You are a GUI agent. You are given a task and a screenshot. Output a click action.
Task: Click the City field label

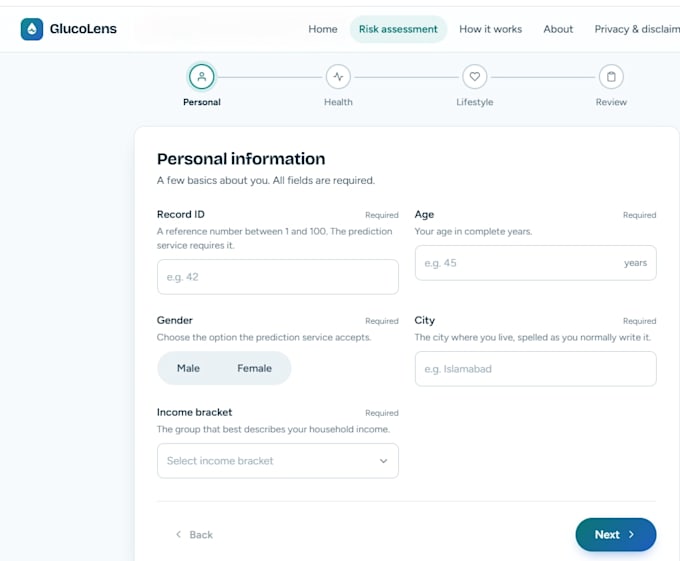425,320
